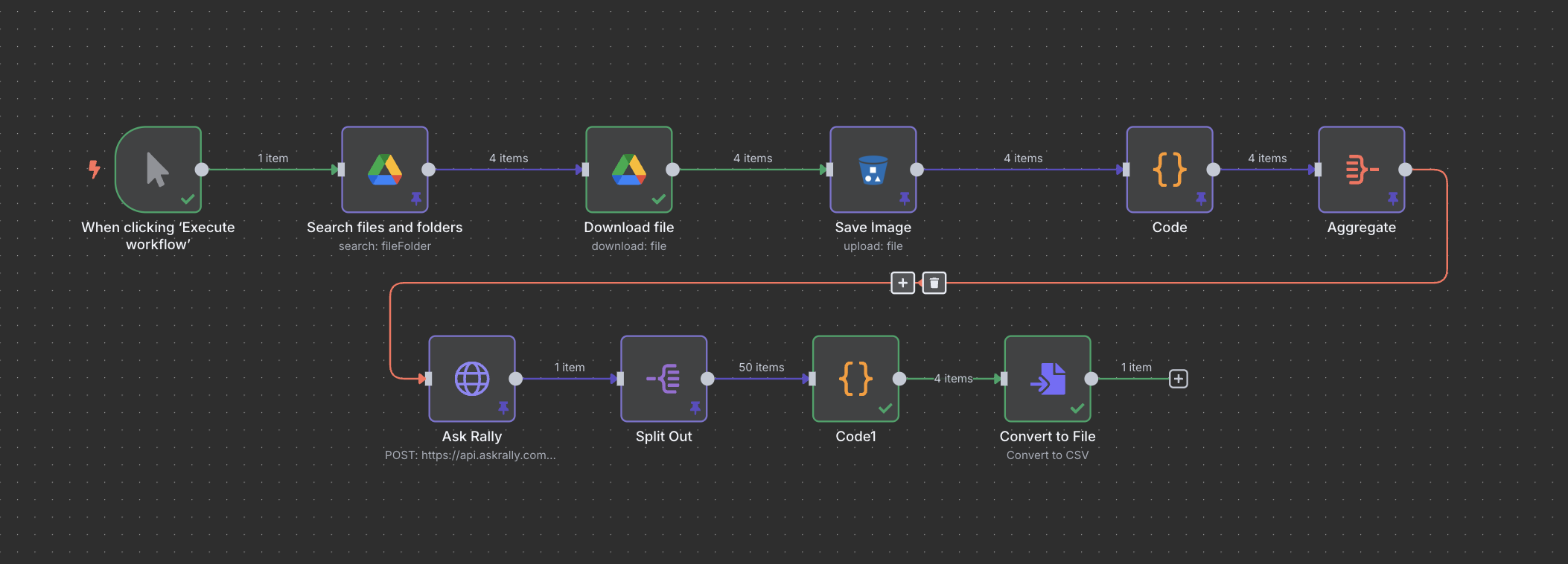
Task: Click the '1 item' label after the trigger
Action: pyautogui.click(x=273, y=158)
